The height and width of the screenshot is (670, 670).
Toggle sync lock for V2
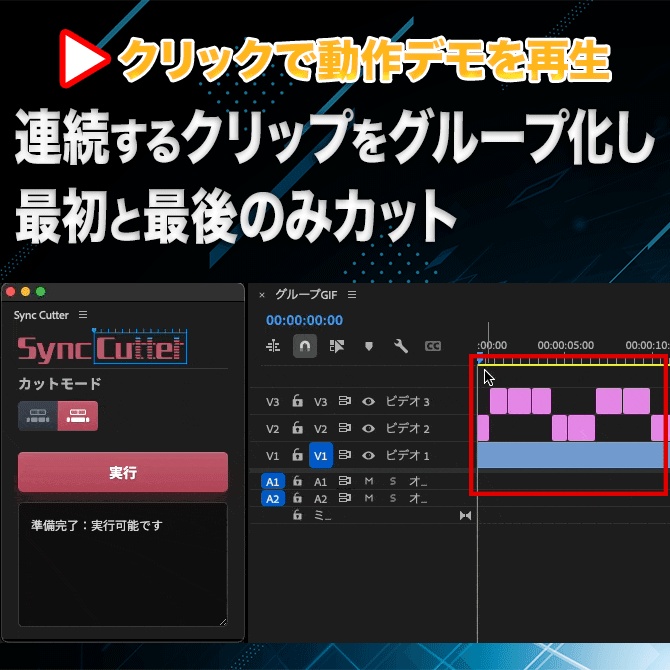344,428
